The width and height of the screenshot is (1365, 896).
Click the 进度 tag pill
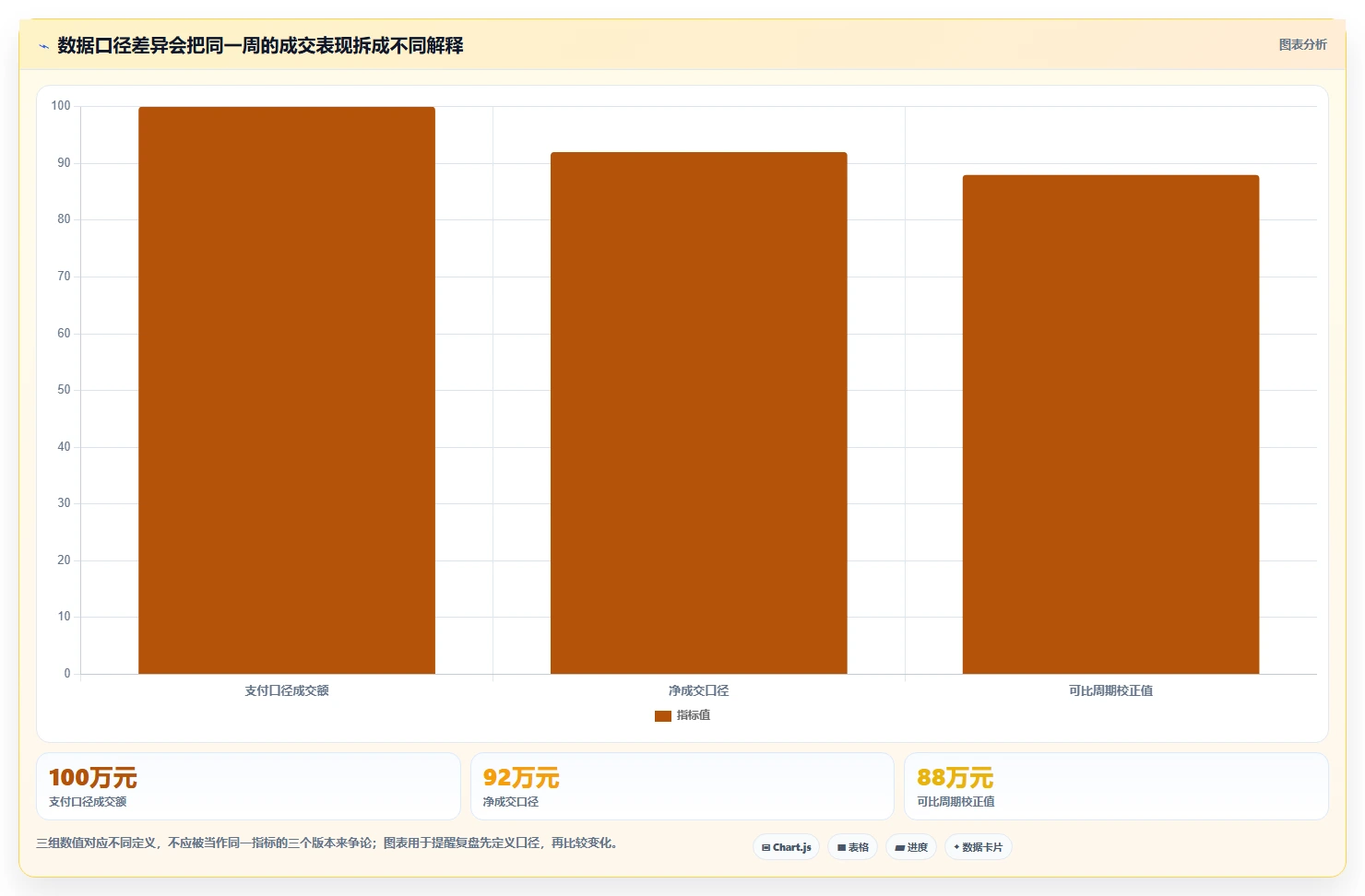pos(911,847)
